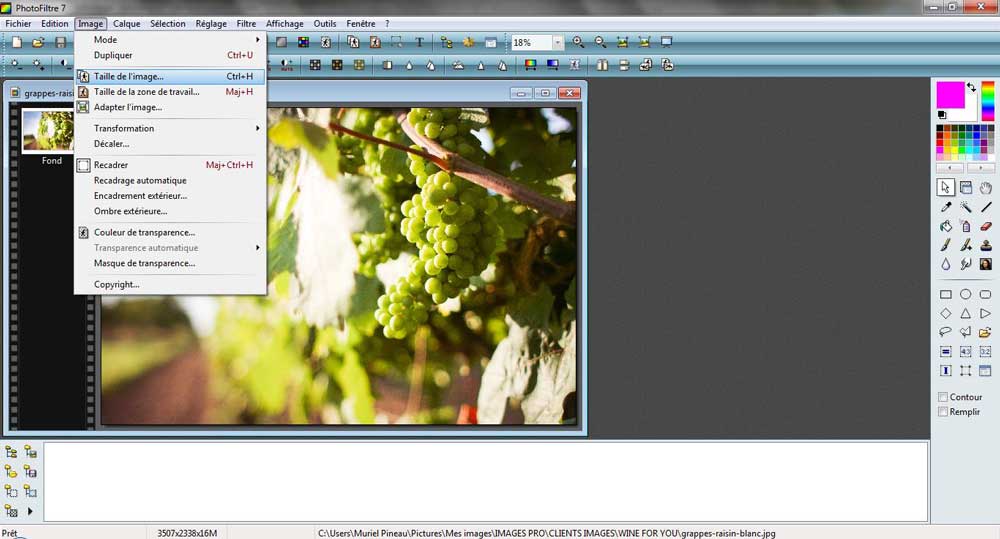Open the Edition menu

(x=55, y=24)
